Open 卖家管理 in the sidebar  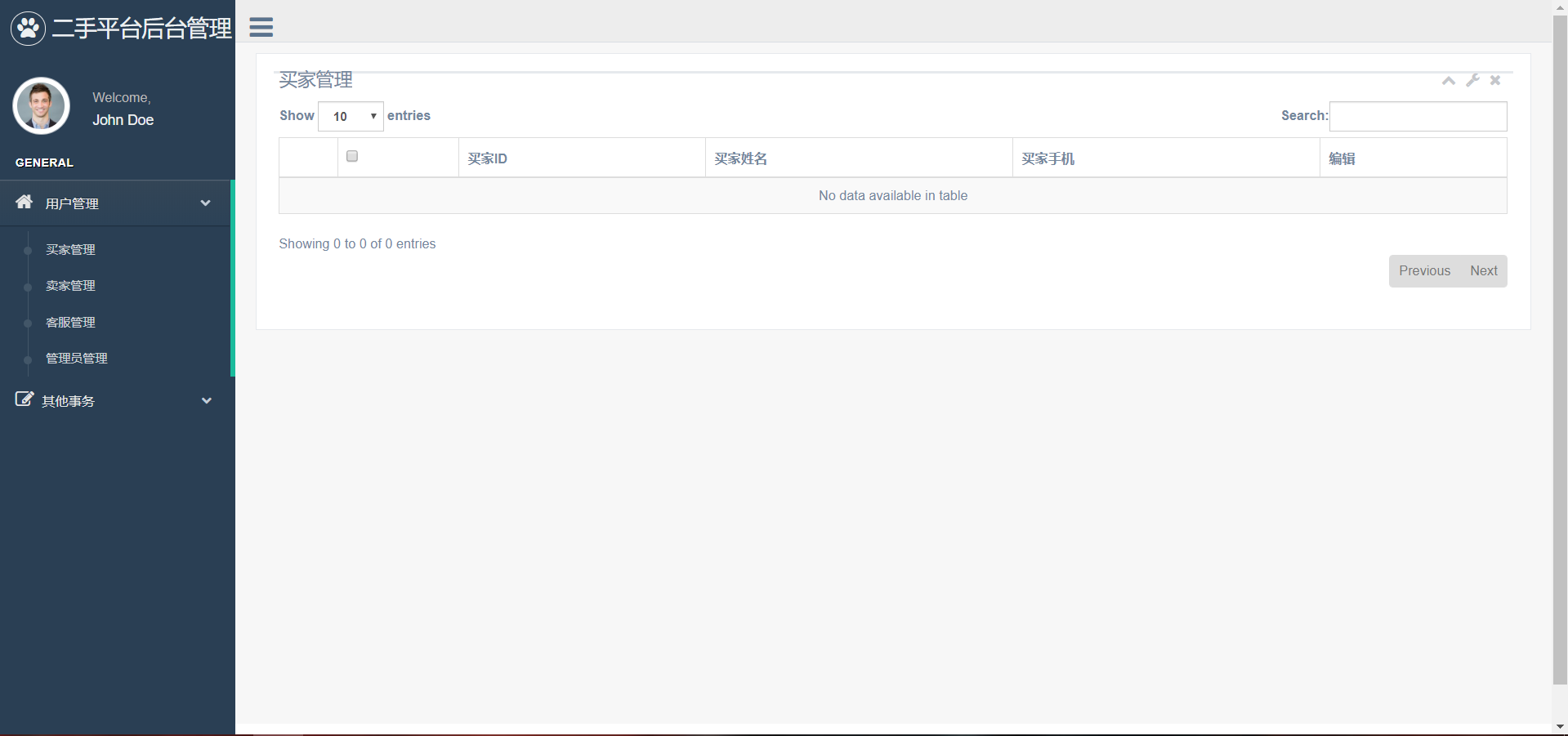tap(70, 286)
